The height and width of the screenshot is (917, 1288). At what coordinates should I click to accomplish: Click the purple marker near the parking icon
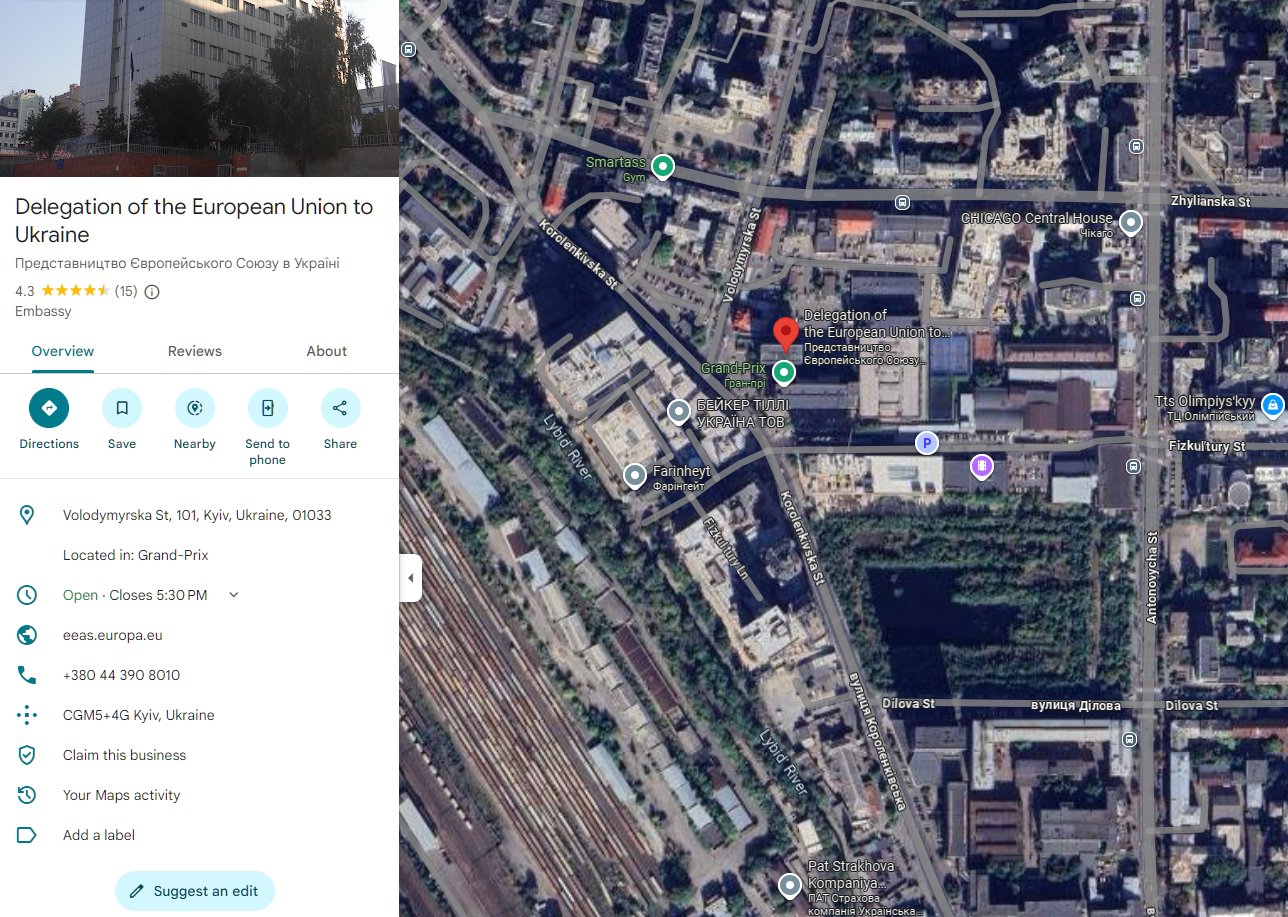982,466
